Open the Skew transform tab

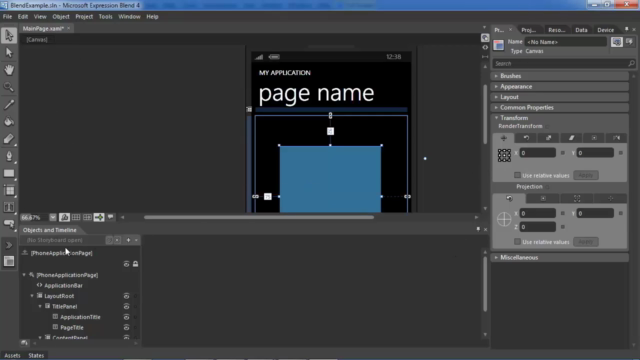(x=571, y=138)
